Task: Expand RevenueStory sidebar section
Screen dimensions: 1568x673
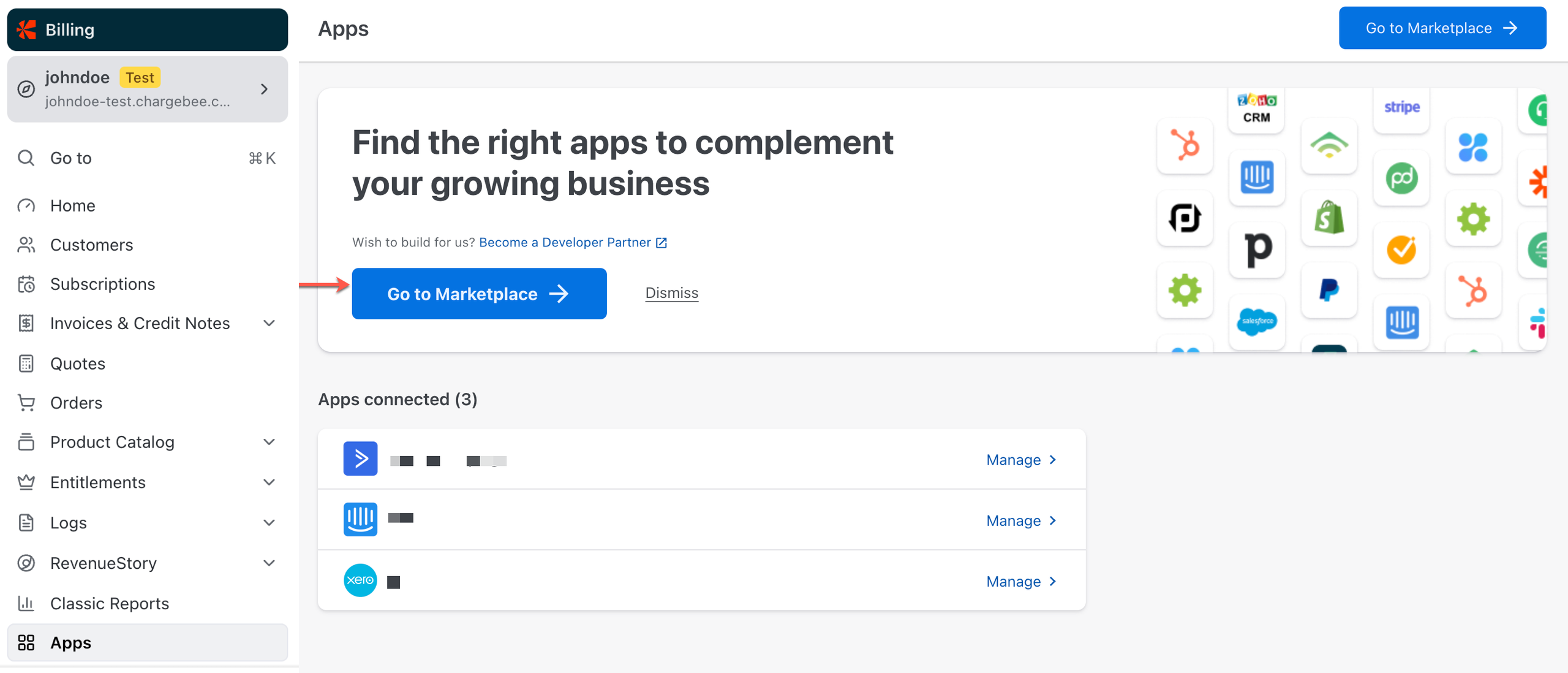Action: [x=269, y=563]
